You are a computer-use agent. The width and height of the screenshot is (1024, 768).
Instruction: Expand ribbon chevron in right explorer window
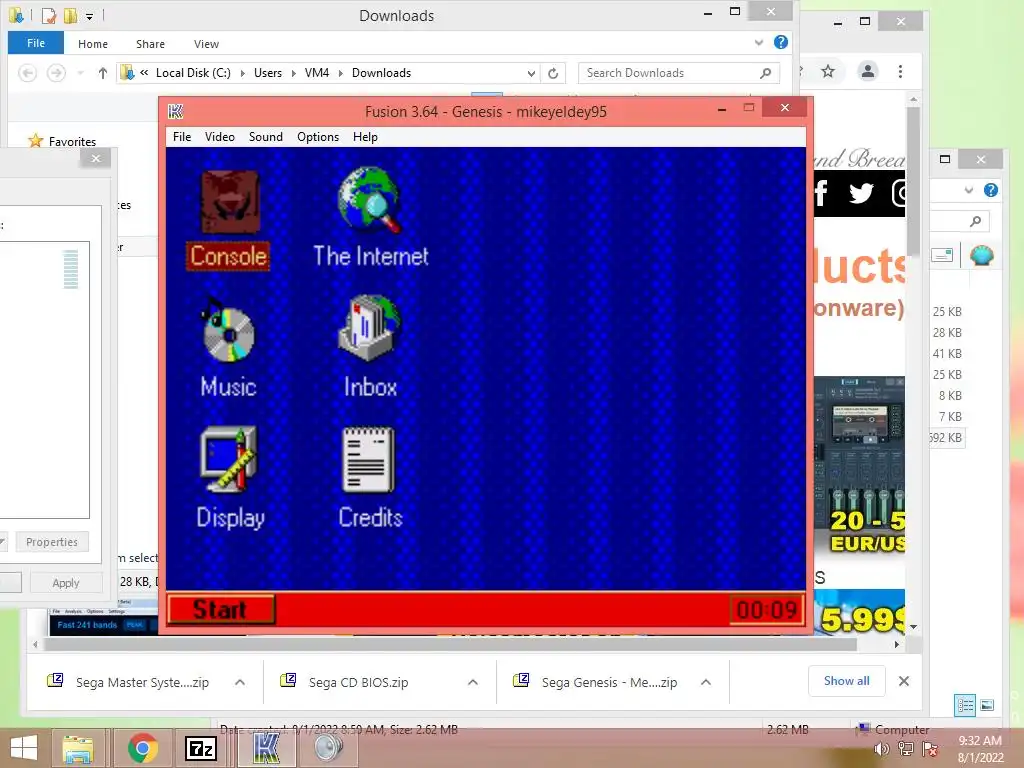pos(969,191)
